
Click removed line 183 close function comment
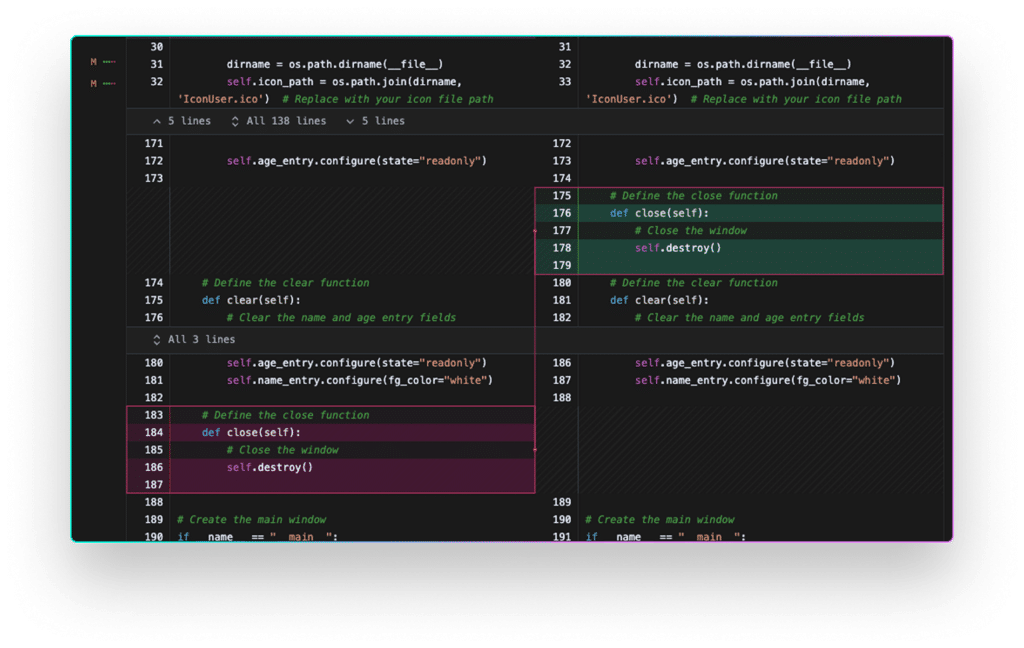coord(285,415)
